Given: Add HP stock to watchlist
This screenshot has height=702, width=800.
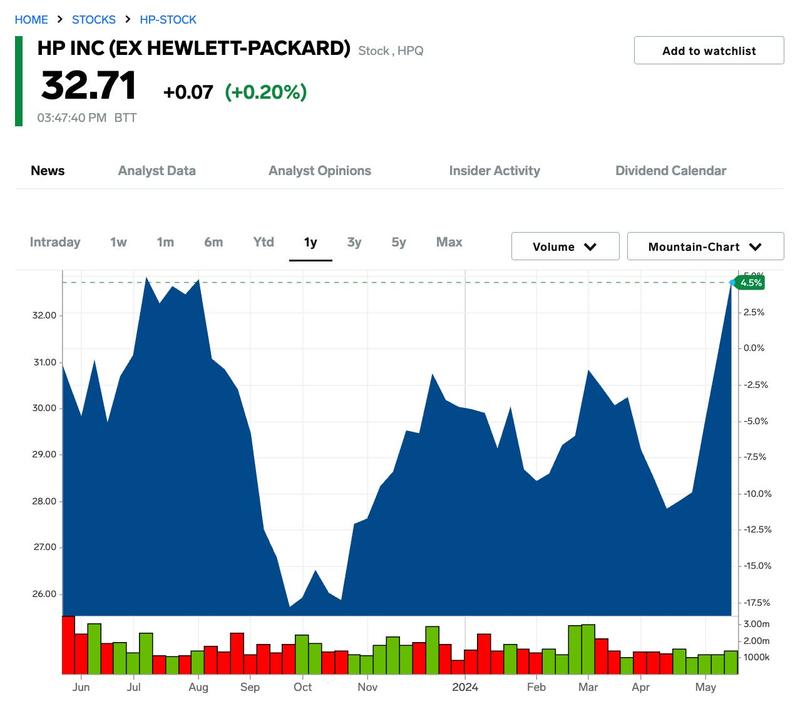Looking at the screenshot, I should [x=709, y=51].
